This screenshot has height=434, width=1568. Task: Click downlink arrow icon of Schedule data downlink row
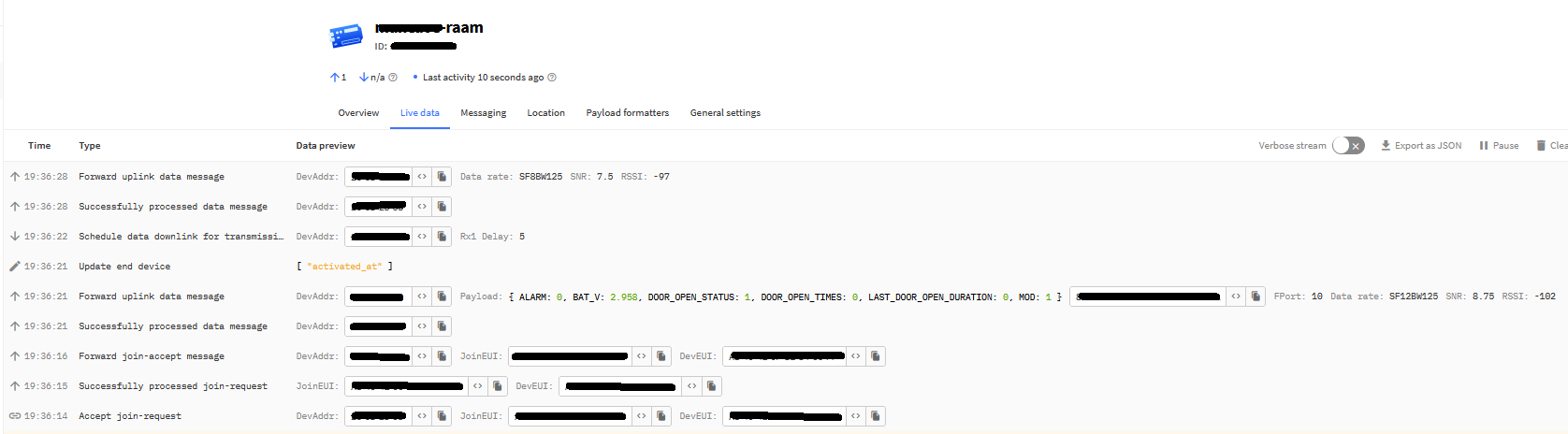(x=15, y=237)
